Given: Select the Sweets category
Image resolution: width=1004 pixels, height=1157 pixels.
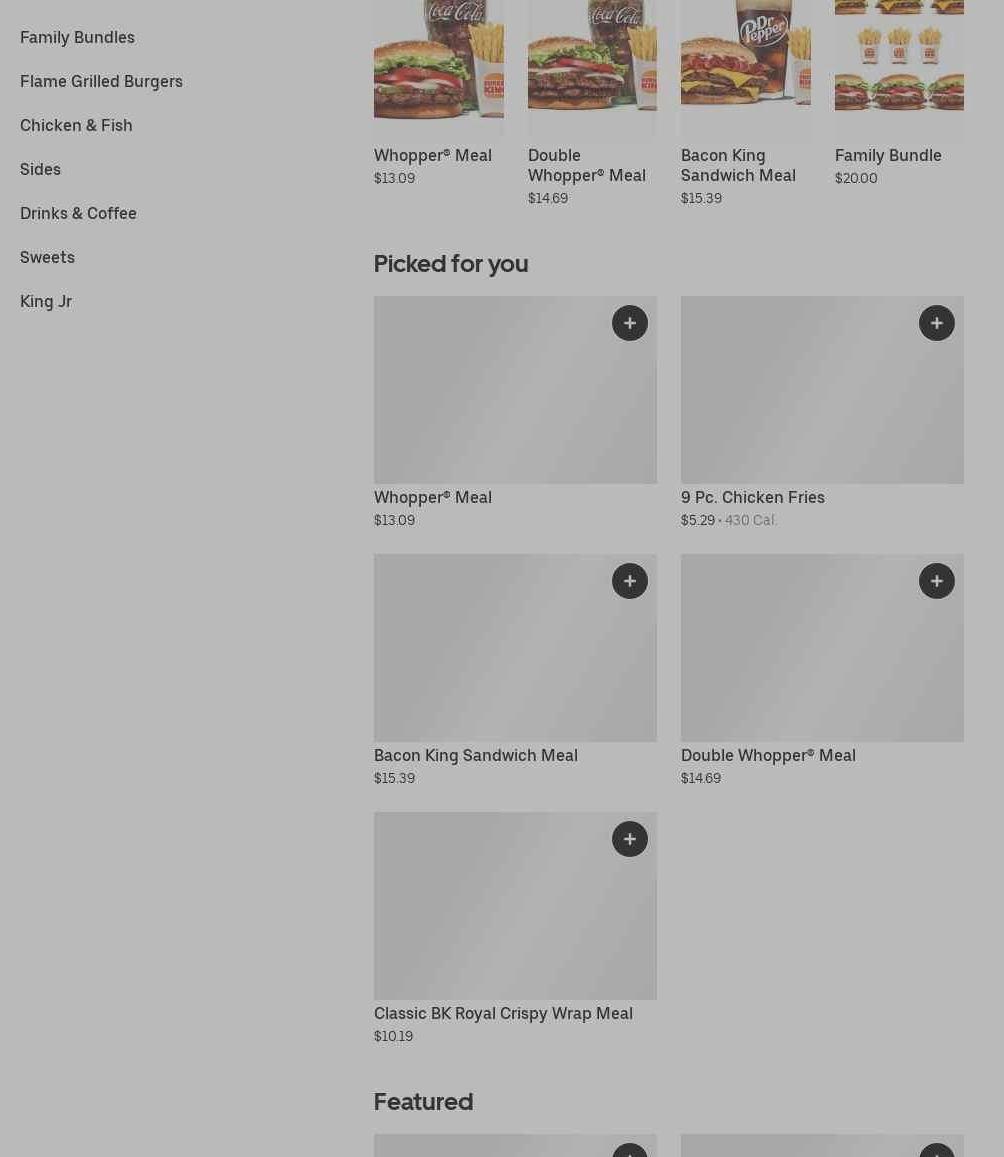Looking at the screenshot, I should tap(47, 258).
